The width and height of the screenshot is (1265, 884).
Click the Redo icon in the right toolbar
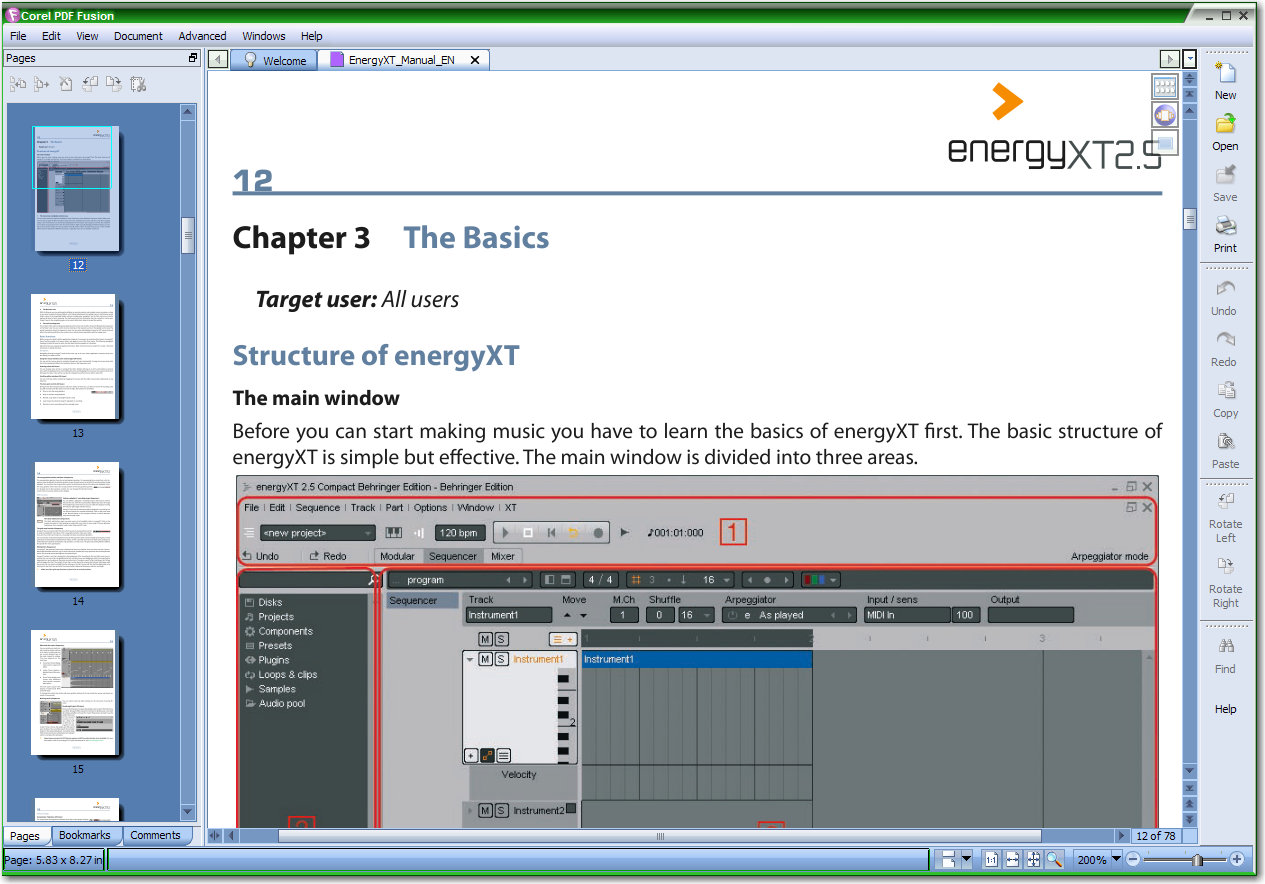tap(1225, 340)
